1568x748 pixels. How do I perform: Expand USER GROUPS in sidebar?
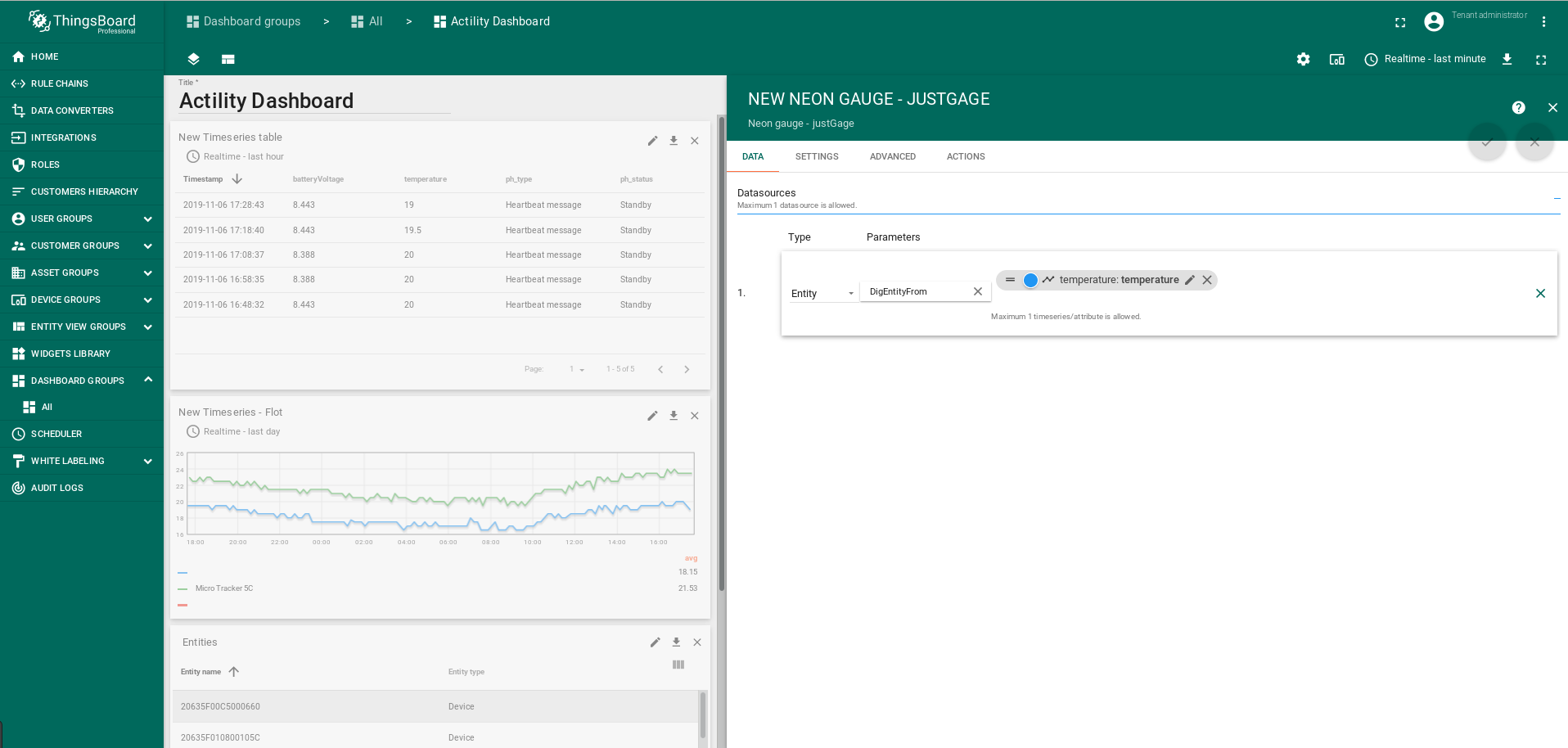point(148,219)
